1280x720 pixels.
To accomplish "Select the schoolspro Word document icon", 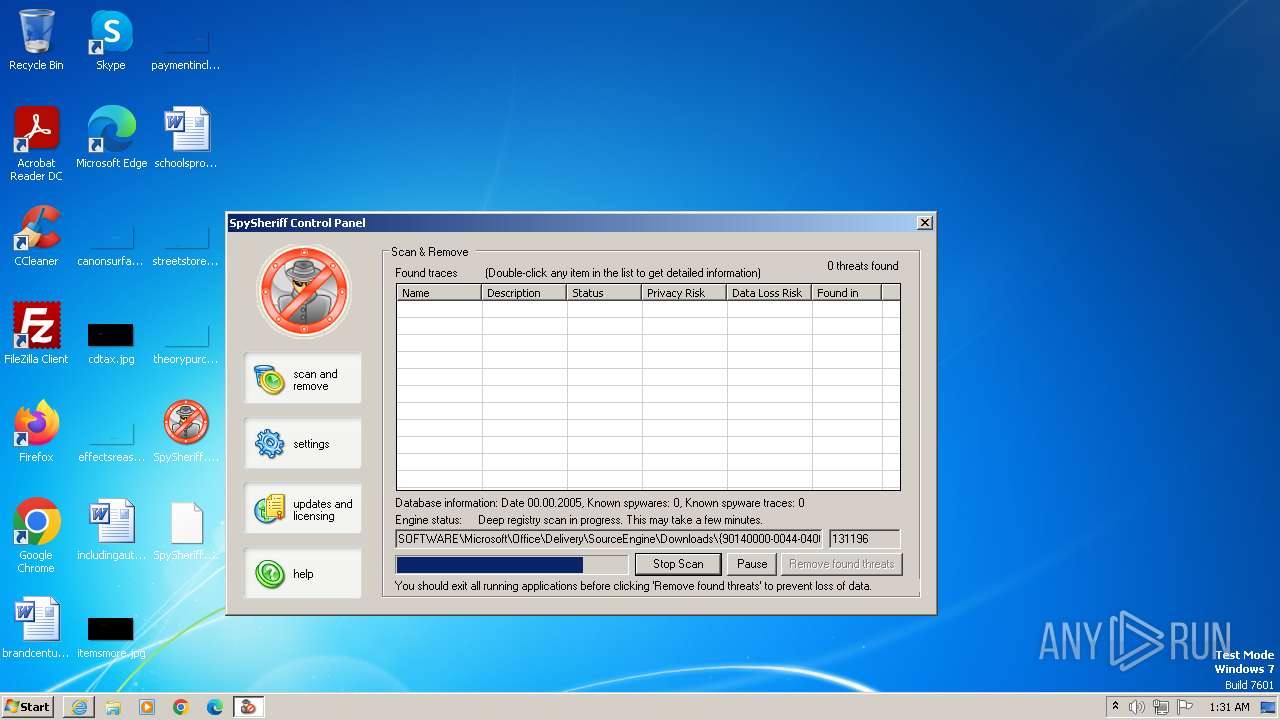I will click(x=186, y=138).
